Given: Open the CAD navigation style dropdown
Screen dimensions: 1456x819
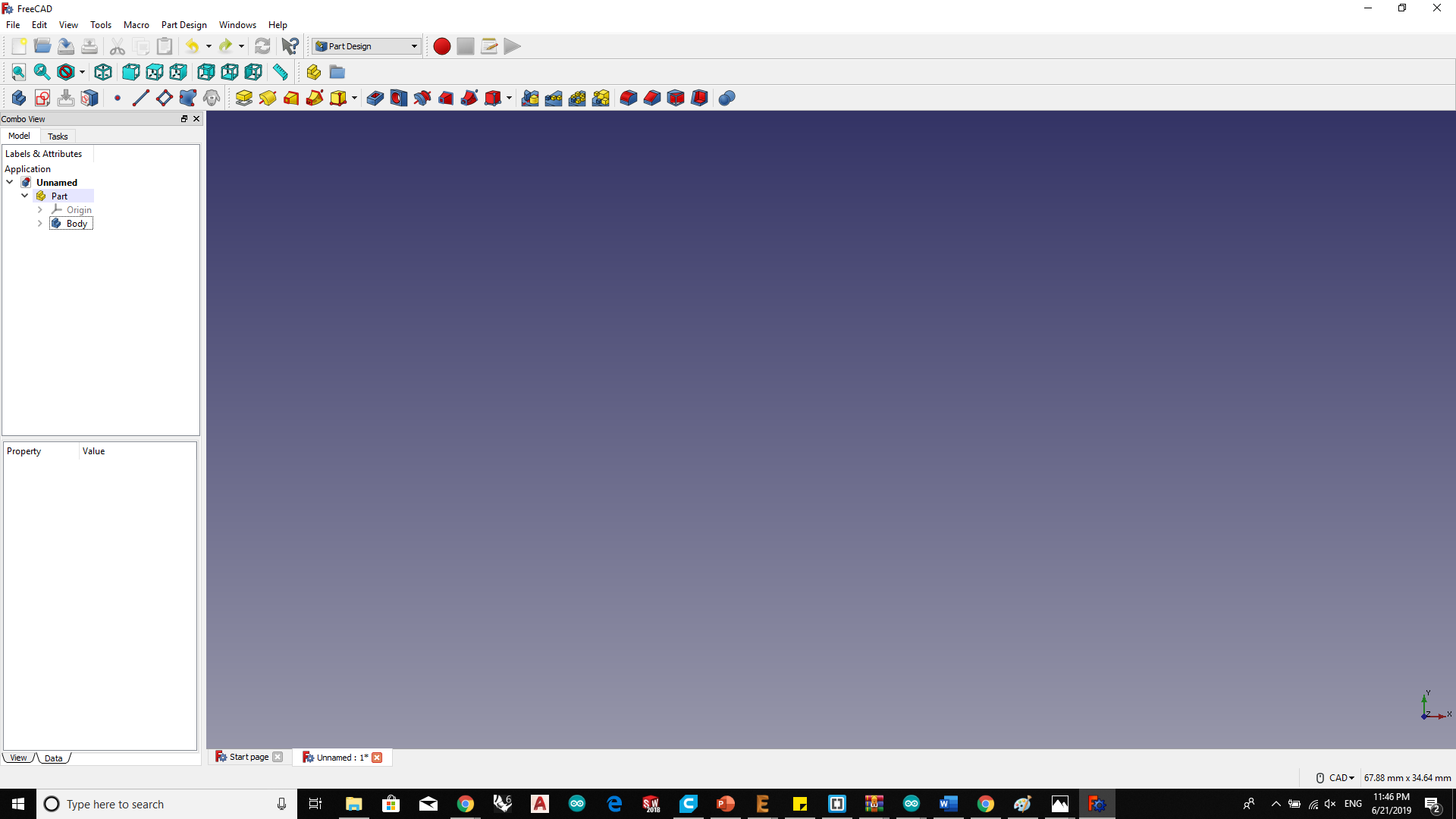Looking at the screenshot, I should [x=1341, y=778].
